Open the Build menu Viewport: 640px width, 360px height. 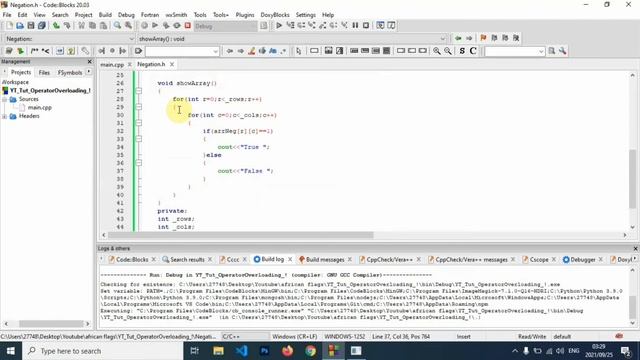tap(105, 15)
